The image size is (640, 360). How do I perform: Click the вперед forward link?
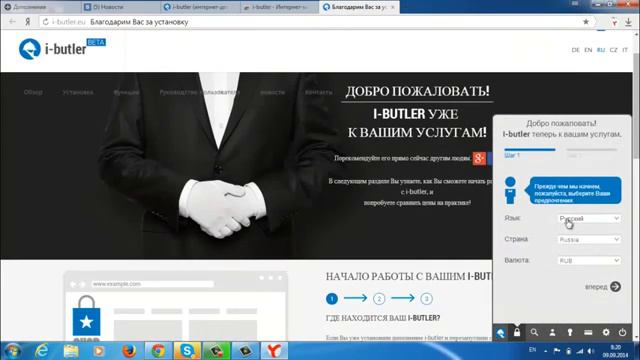[596, 287]
